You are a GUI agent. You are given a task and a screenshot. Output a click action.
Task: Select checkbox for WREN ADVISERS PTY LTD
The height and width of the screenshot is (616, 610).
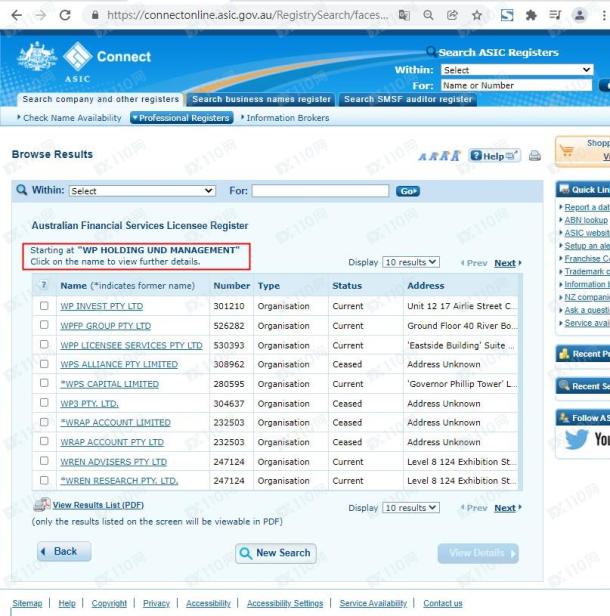click(44, 461)
